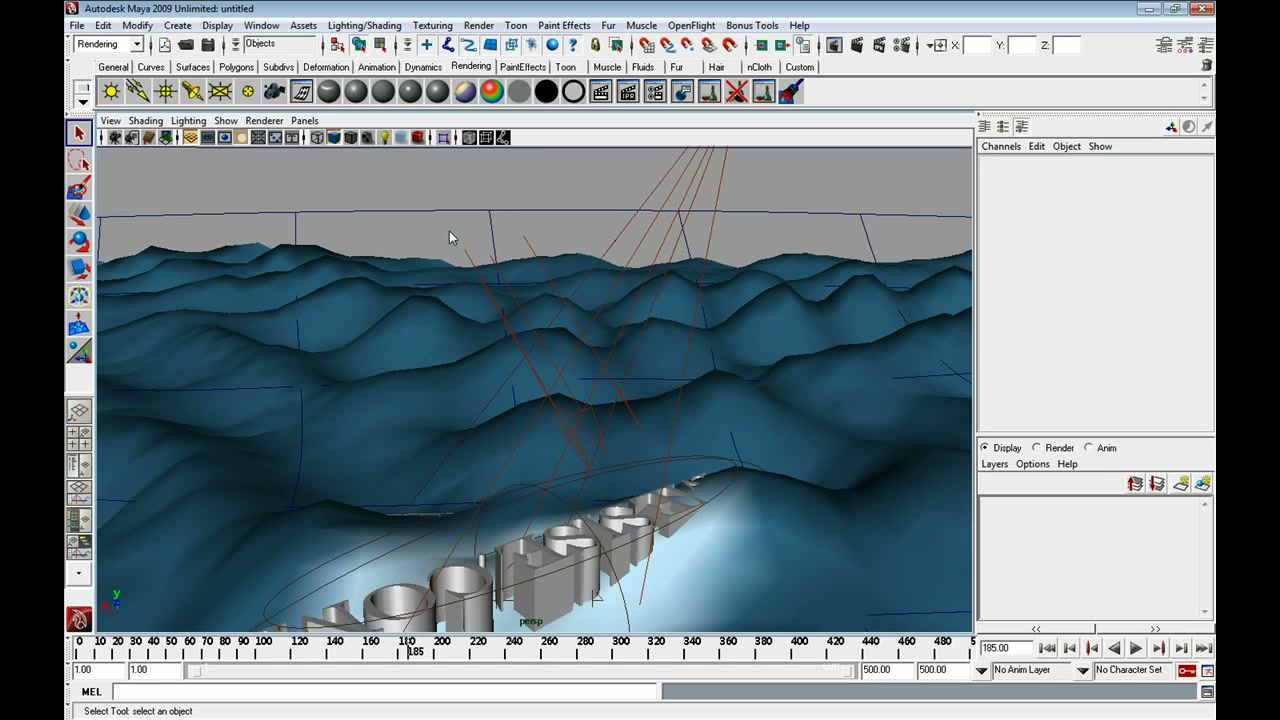Select the Lasso tool

(x=79, y=161)
